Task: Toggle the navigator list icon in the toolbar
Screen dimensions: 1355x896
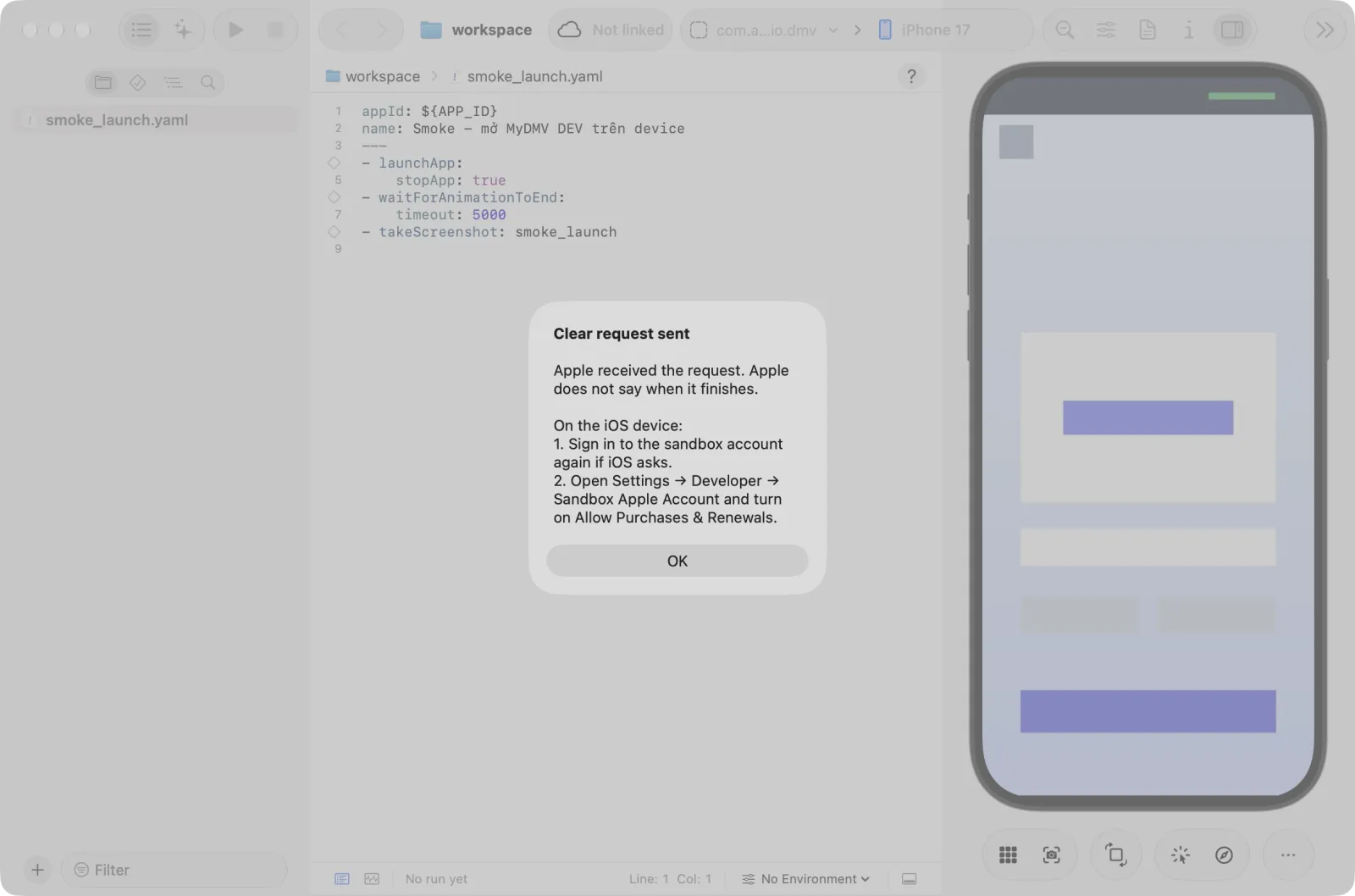Action: [141, 30]
